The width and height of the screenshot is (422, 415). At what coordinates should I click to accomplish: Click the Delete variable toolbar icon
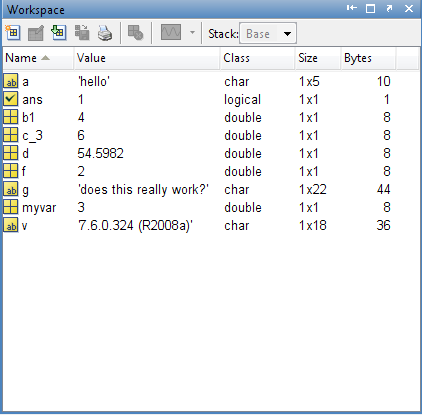point(136,33)
